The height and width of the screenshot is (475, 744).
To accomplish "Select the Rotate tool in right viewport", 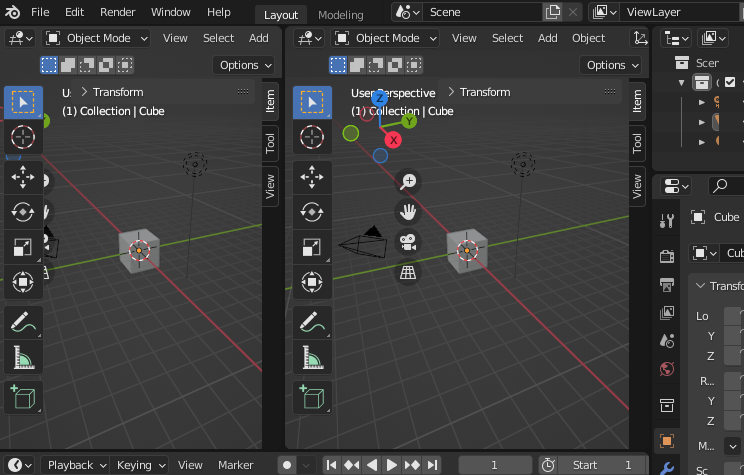I will pos(312,212).
